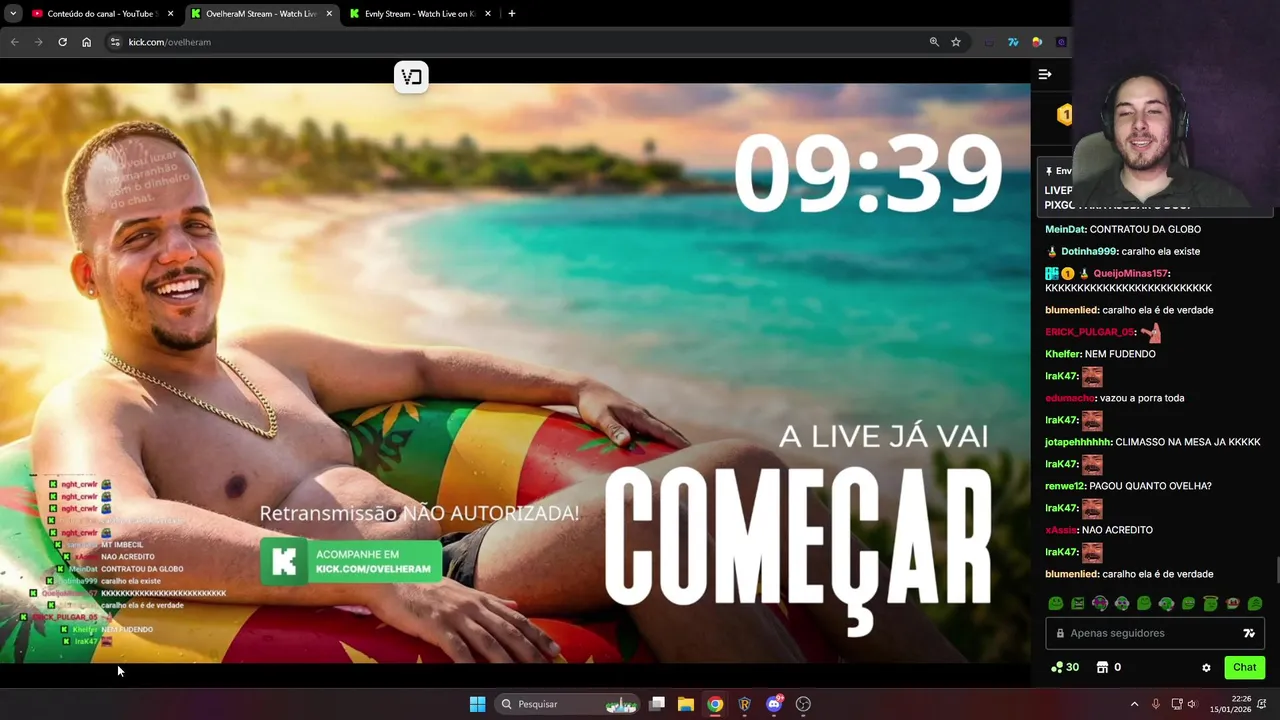Click the Khelfer username in chat
This screenshot has width=1280, height=720.
coord(1063,354)
